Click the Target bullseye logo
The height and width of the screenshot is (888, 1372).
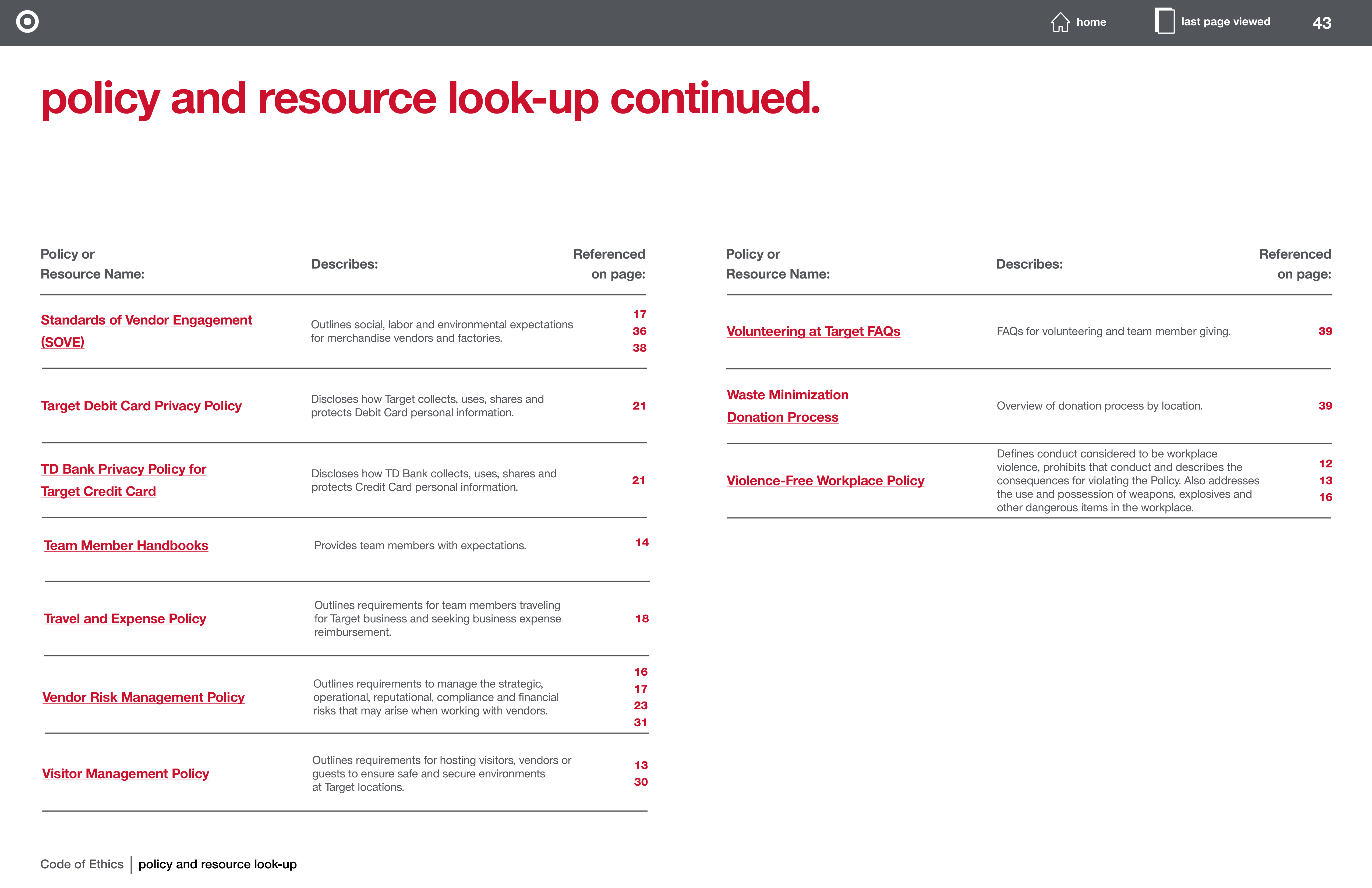[x=27, y=22]
